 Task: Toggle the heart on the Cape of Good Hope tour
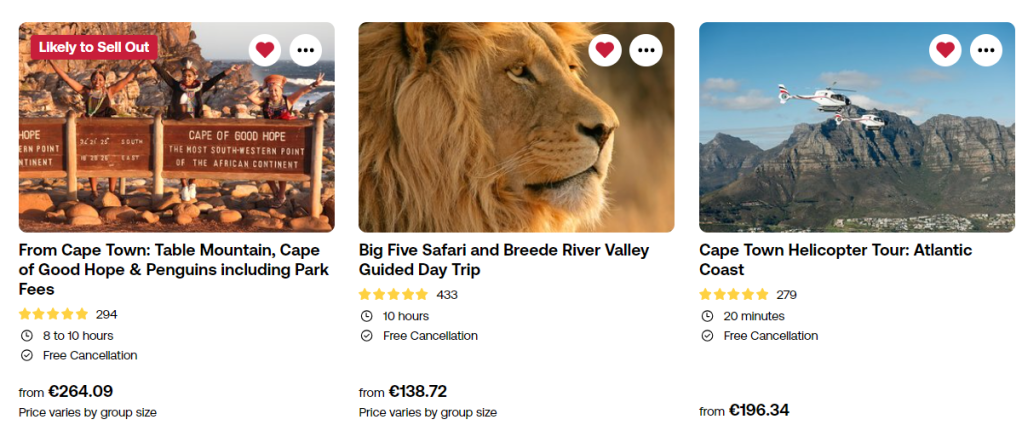click(x=265, y=49)
